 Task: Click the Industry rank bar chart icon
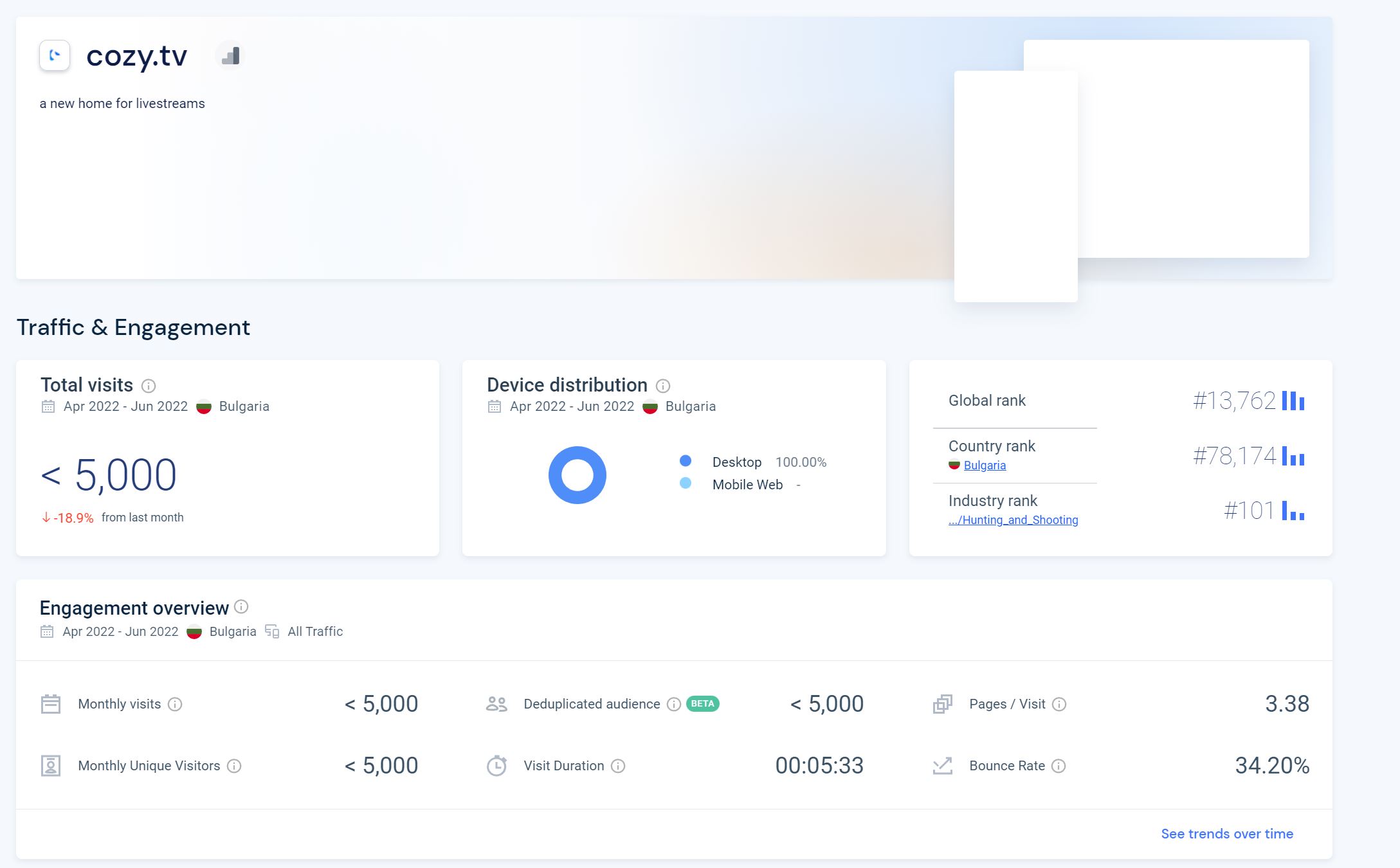(x=1293, y=511)
